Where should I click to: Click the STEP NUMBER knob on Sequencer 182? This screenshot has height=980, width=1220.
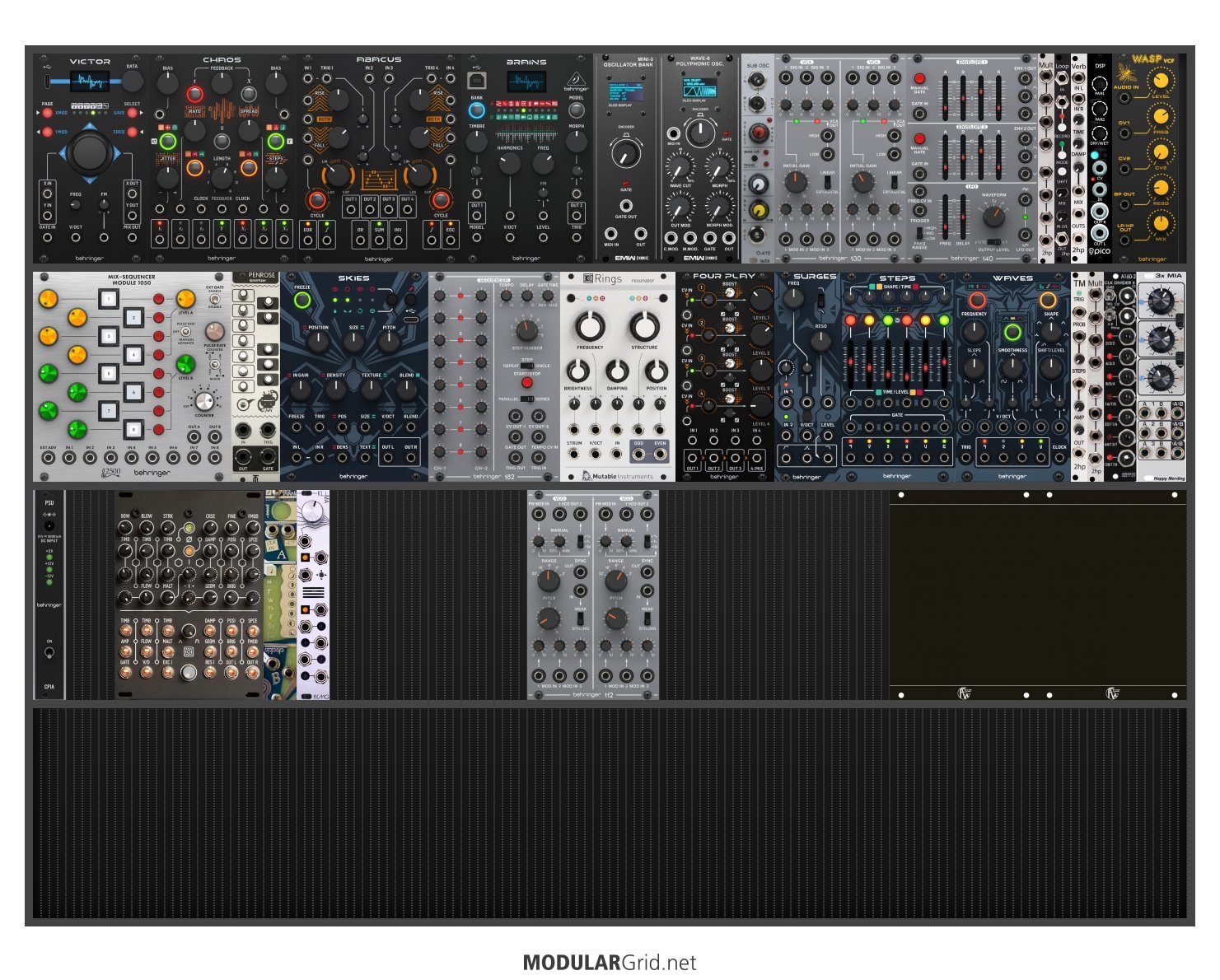(x=527, y=330)
